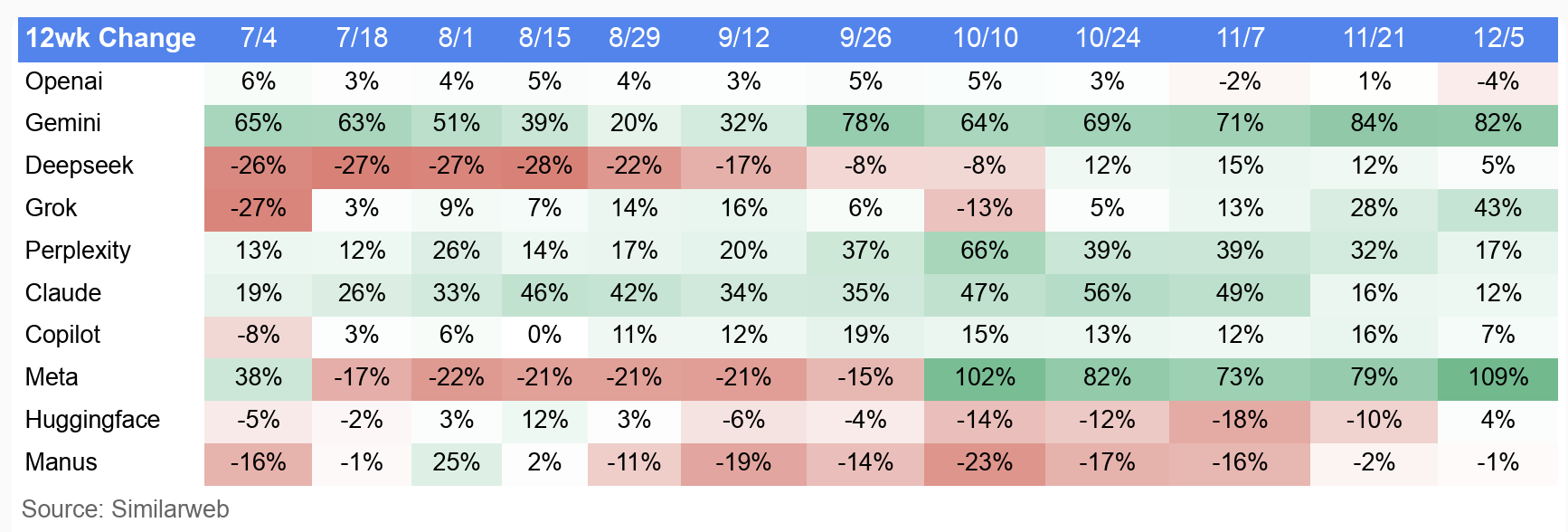1568x532 pixels.
Task: Click the 12wk Change header cell
Action: pos(110,38)
